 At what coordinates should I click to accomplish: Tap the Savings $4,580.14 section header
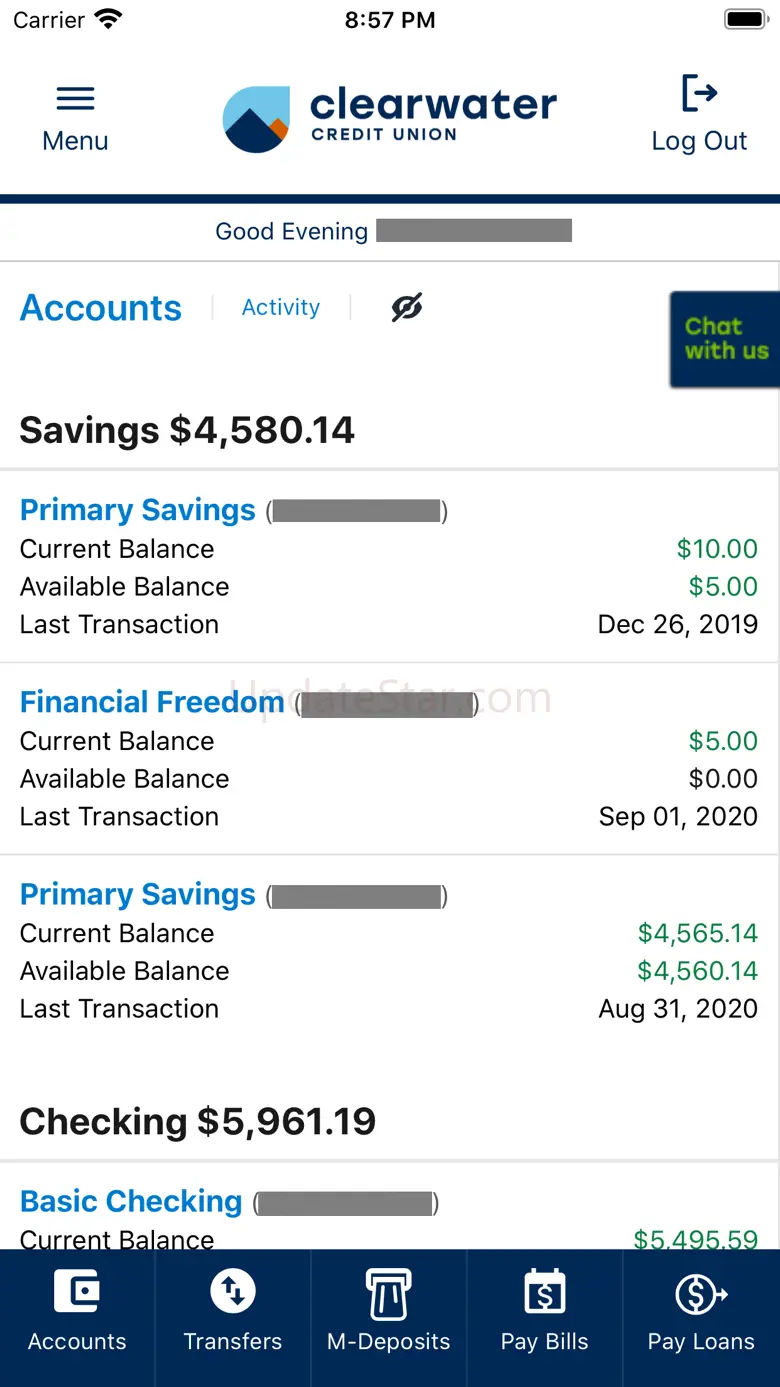tap(187, 430)
